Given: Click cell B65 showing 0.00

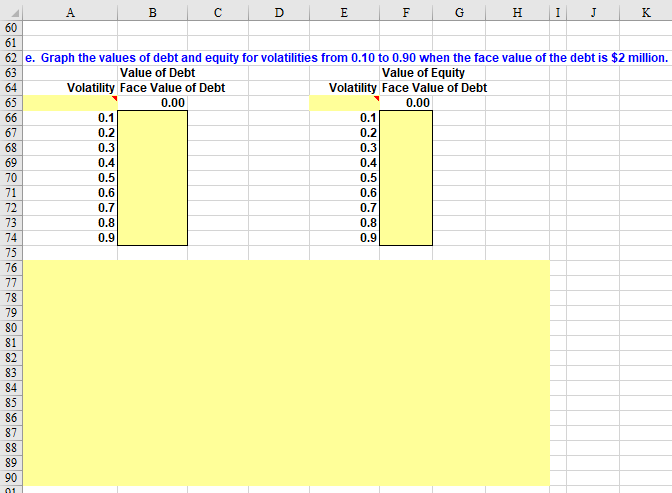Looking at the screenshot, I should (153, 103).
